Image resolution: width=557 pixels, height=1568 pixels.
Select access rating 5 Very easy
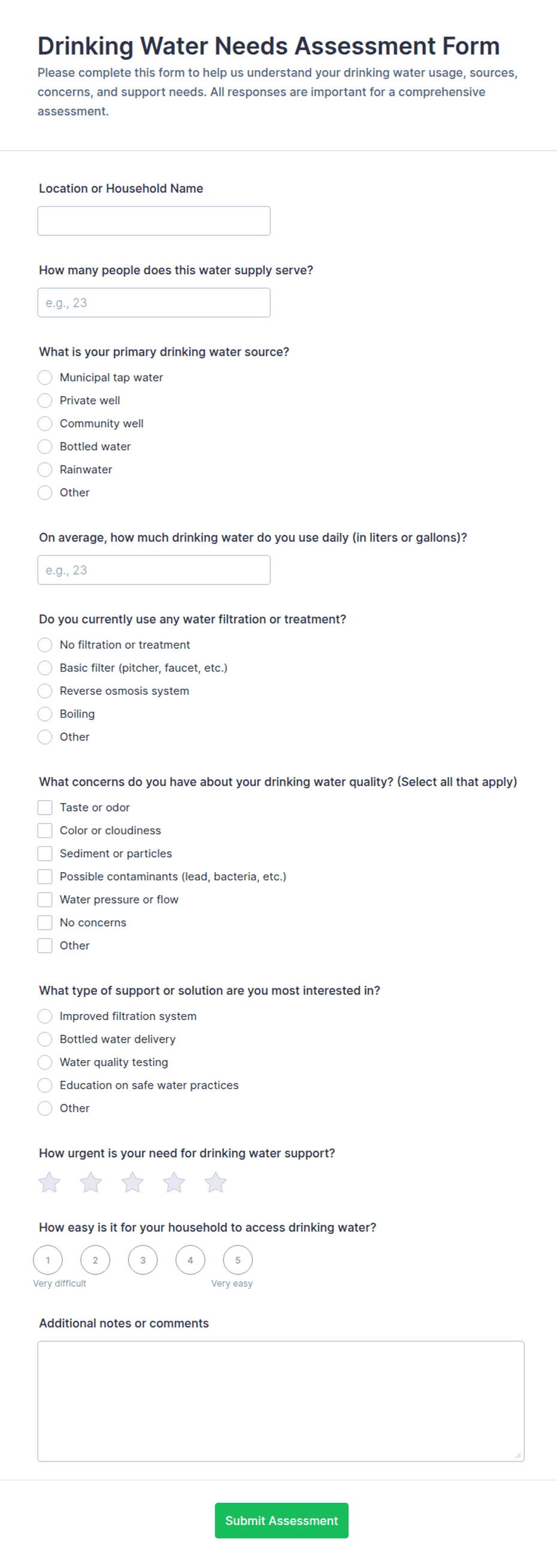coord(237,1260)
